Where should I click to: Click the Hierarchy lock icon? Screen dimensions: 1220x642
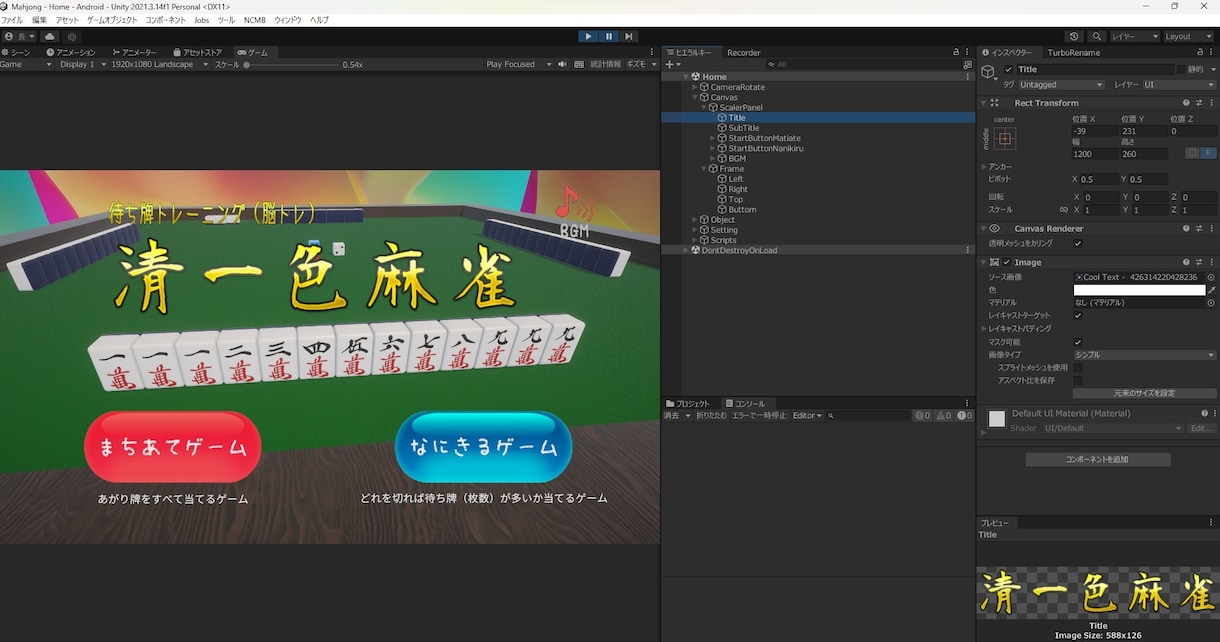click(955, 52)
